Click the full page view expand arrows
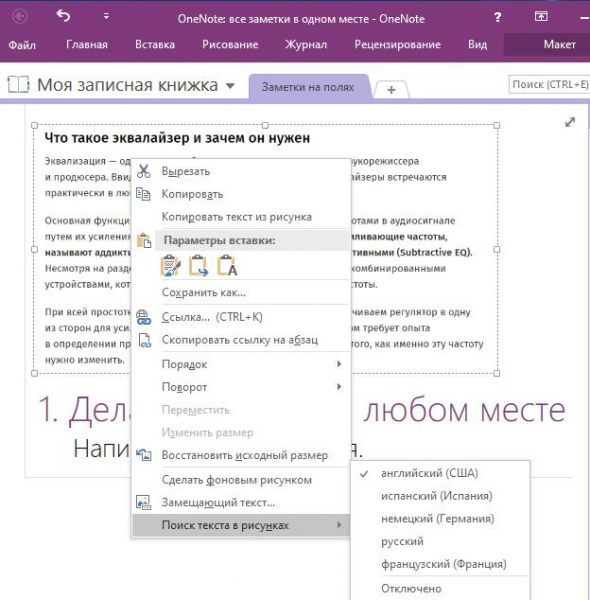590x600 pixels. click(570, 122)
